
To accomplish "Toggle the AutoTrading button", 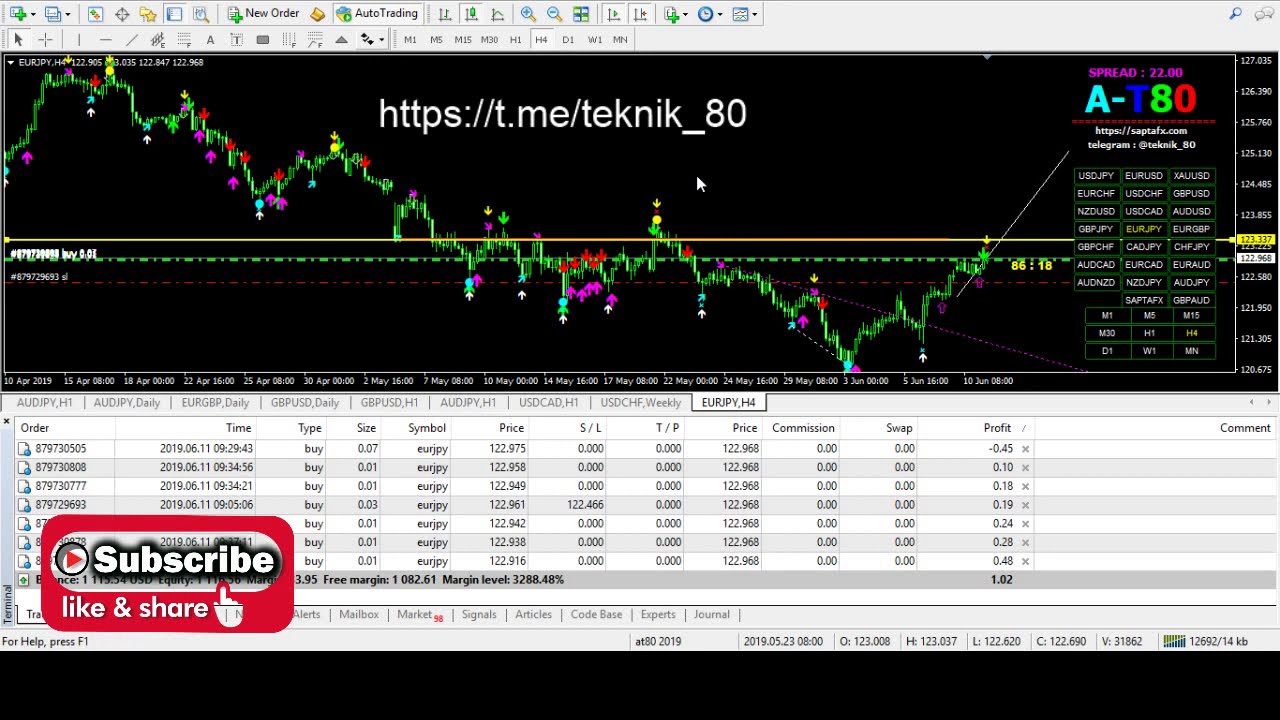I will [376, 14].
